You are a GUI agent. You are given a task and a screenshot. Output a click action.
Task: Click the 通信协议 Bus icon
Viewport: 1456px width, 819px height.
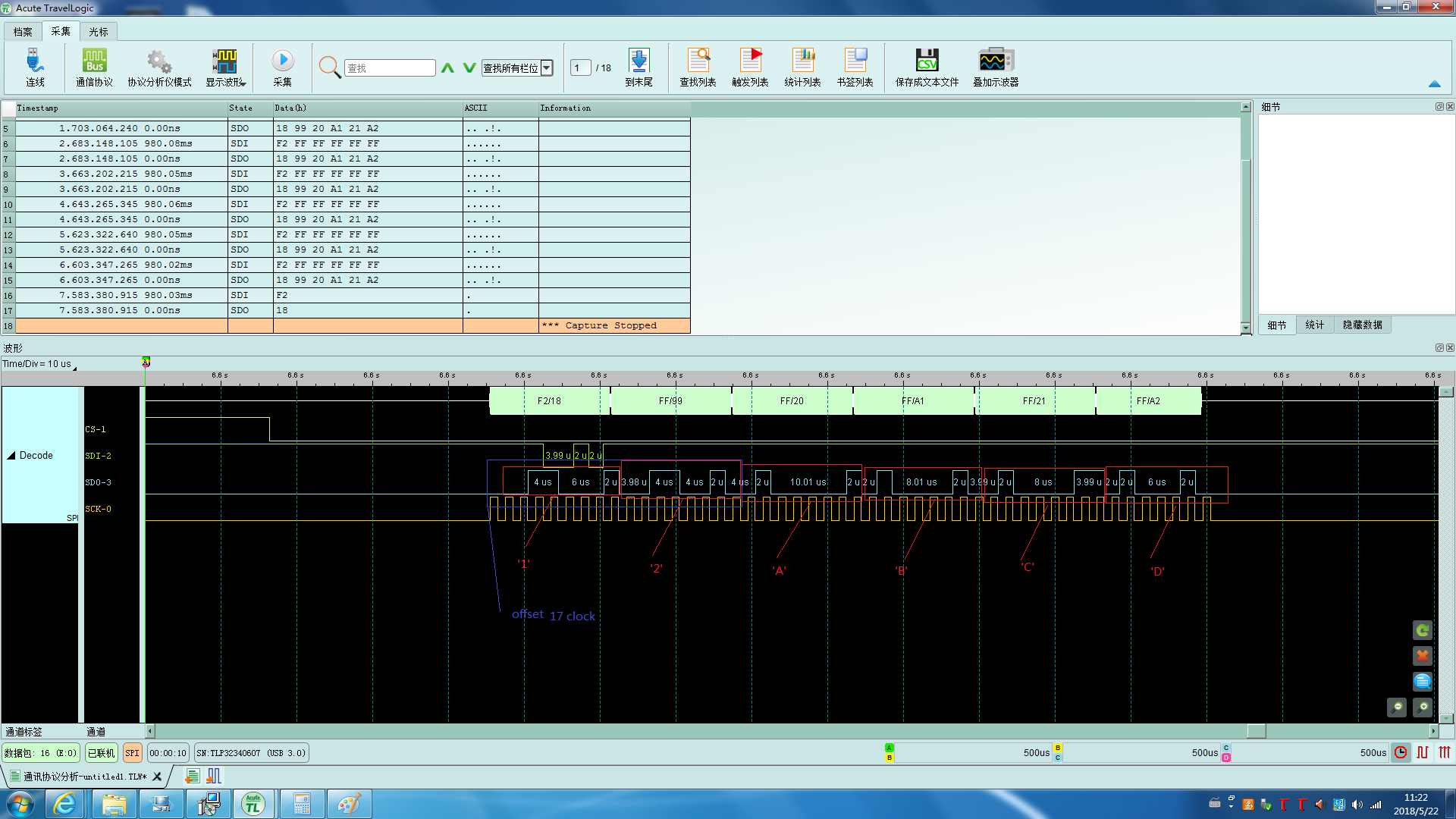click(94, 61)
